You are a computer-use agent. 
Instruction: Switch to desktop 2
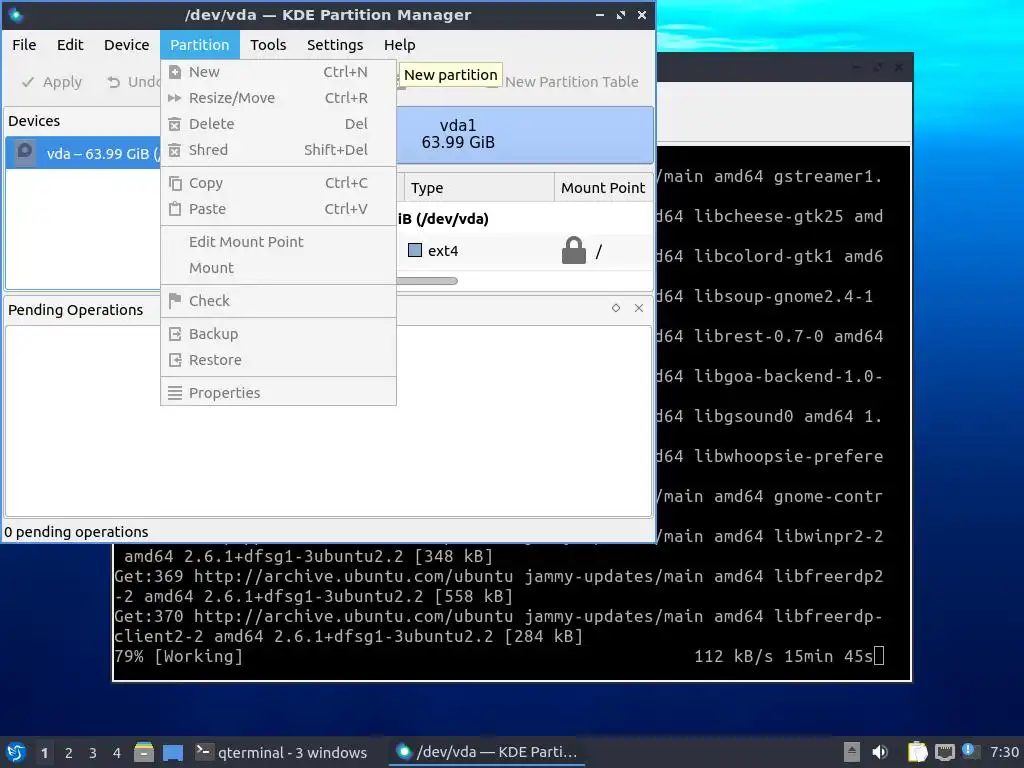point(69,753)
